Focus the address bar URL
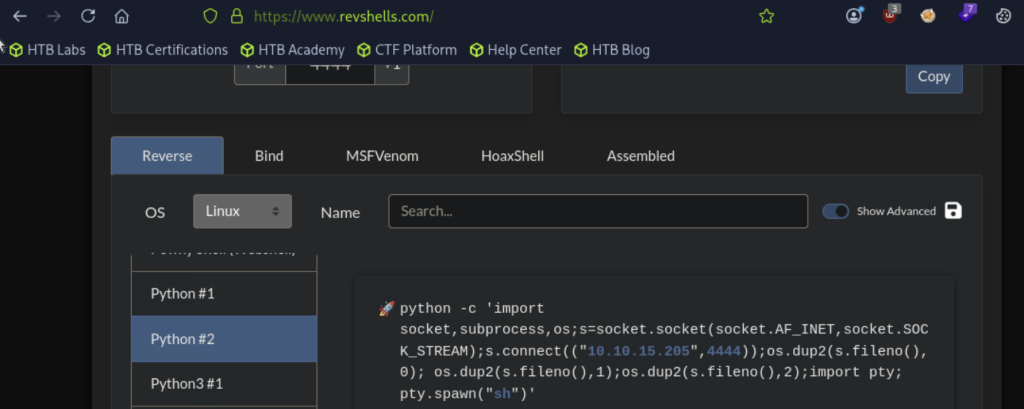The height and width of the screenshot is (409, 1024). [x=344, y=16]
